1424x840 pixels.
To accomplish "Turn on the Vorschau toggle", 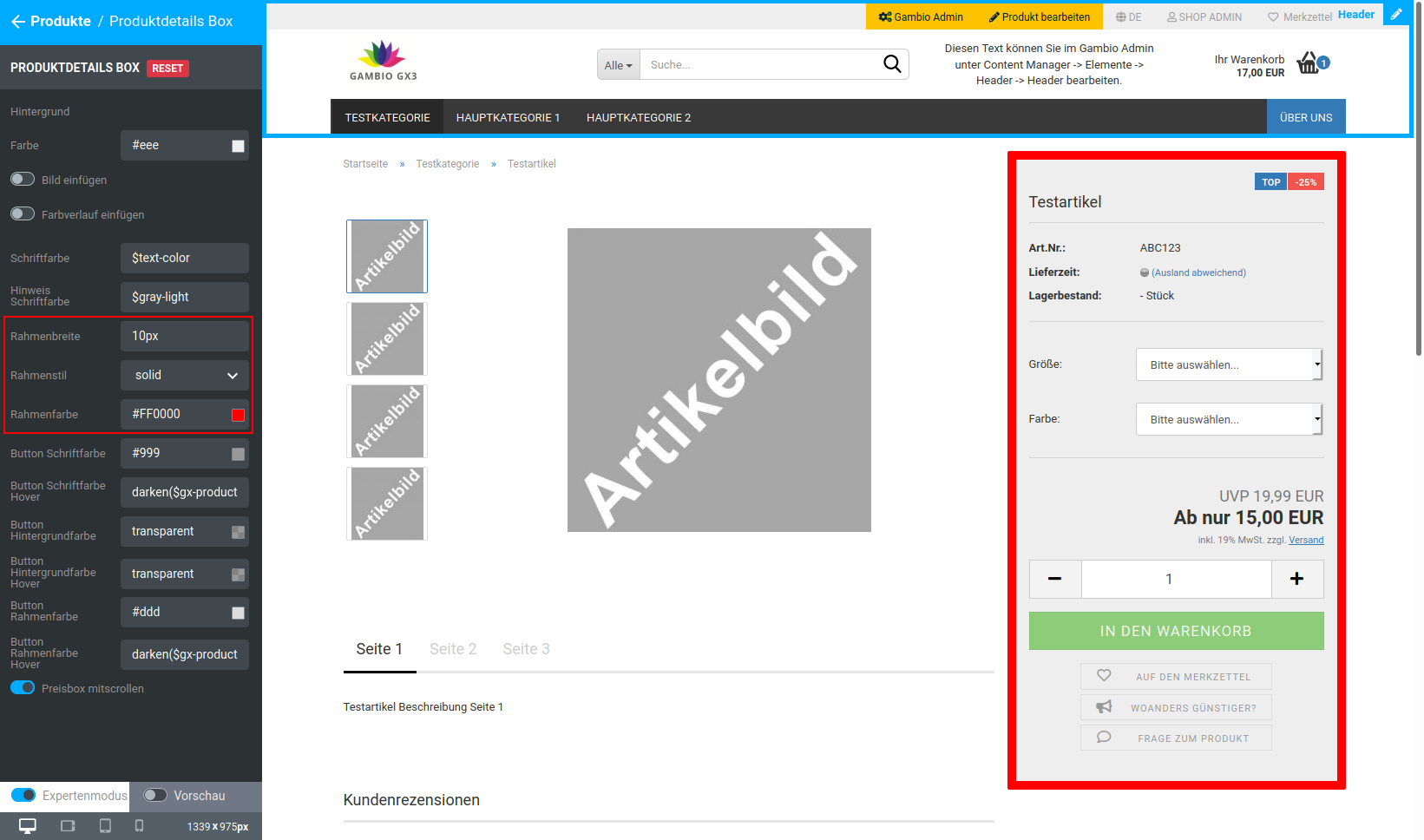I will pyautogui.click(x=156, y=796).
